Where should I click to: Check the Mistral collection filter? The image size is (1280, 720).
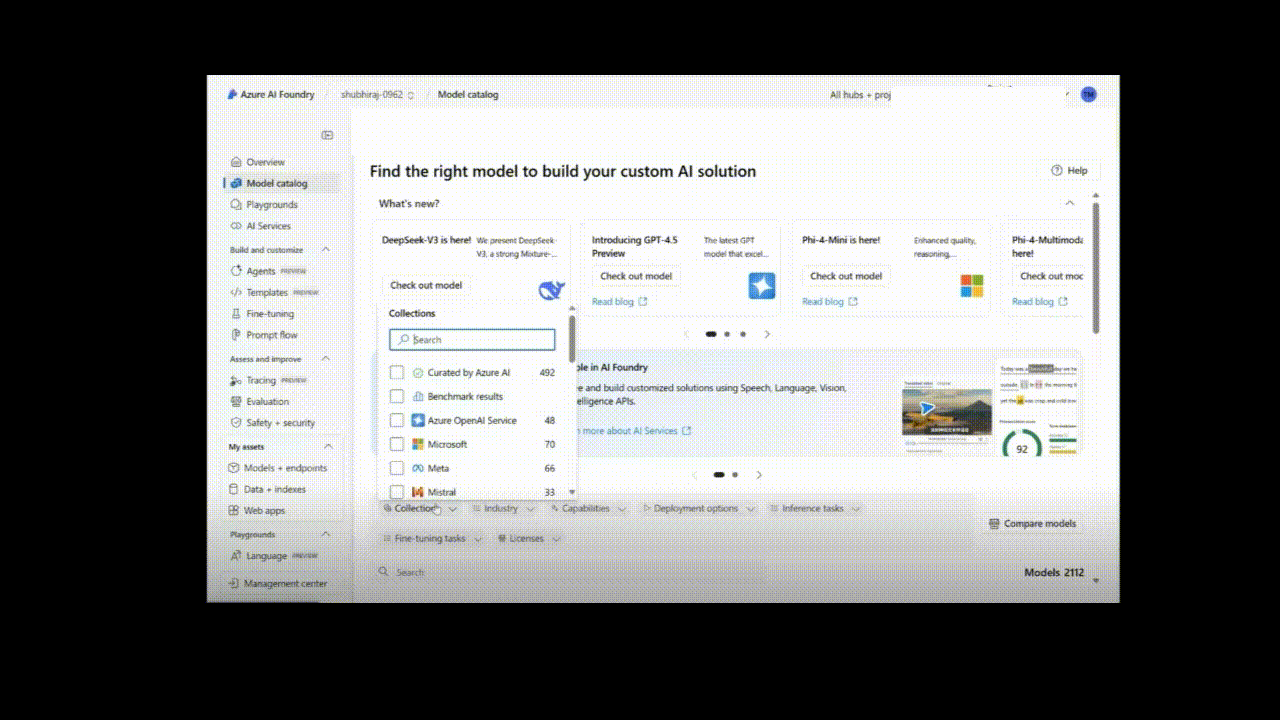(x=396, y=491)
